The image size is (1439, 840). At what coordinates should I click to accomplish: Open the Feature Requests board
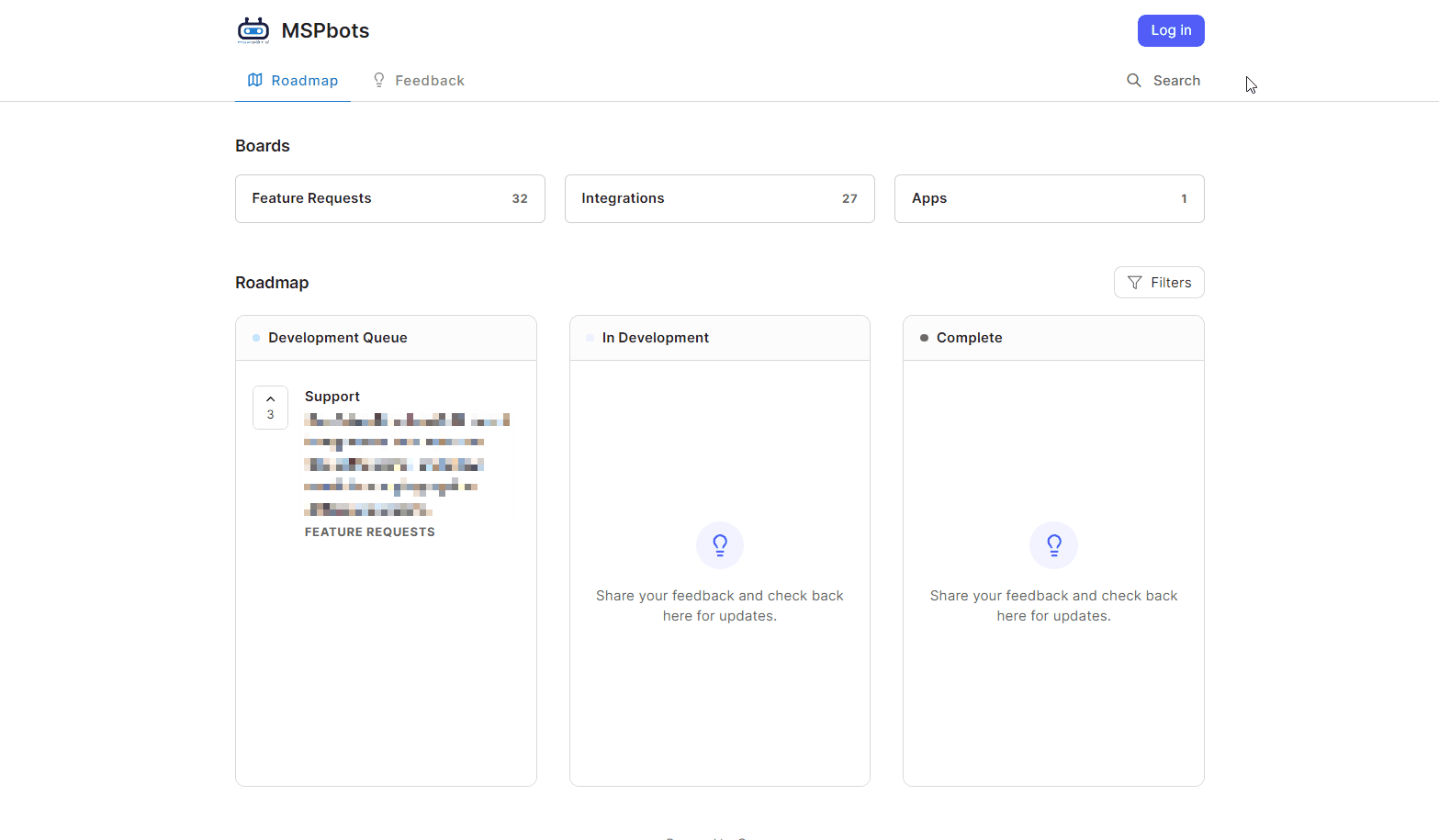(389, 198)
